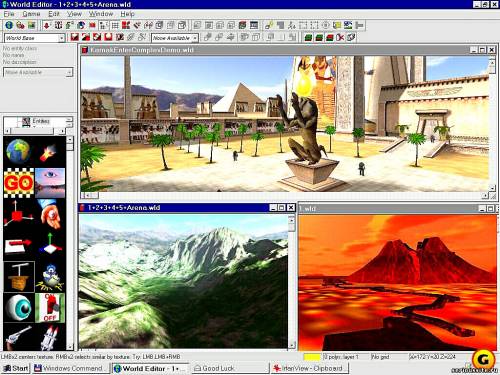Image resolution: width=500 pixels, height=375 pixels.
Task: Click the globe icon in top toolbar
Action: pos(9,25)
